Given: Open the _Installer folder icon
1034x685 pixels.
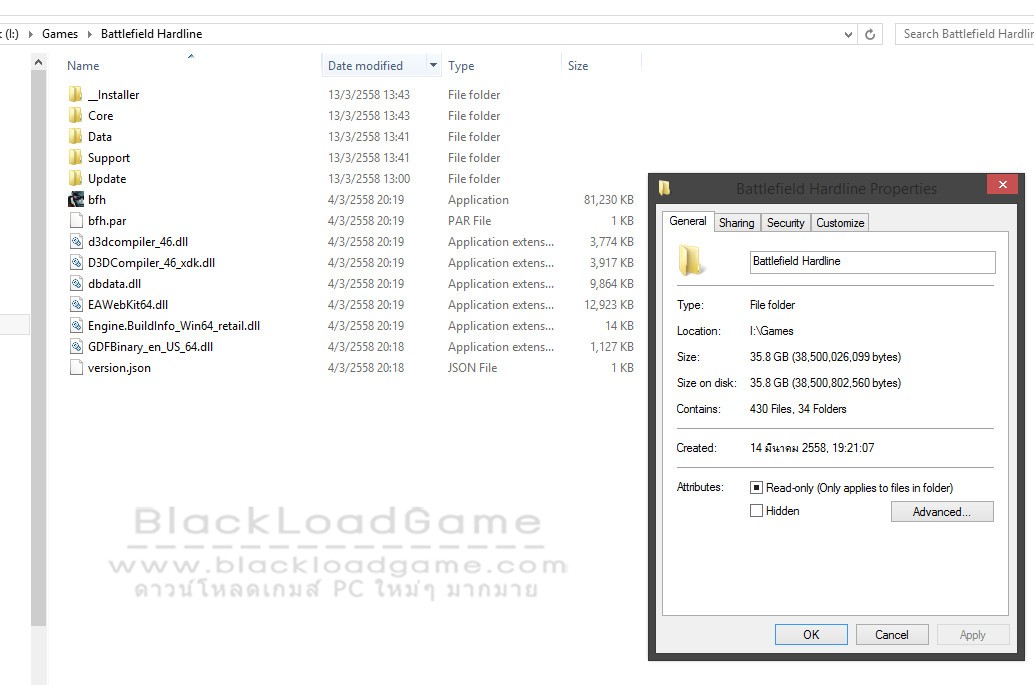Looking at the screenshot, I should click(x=76, y=94).
